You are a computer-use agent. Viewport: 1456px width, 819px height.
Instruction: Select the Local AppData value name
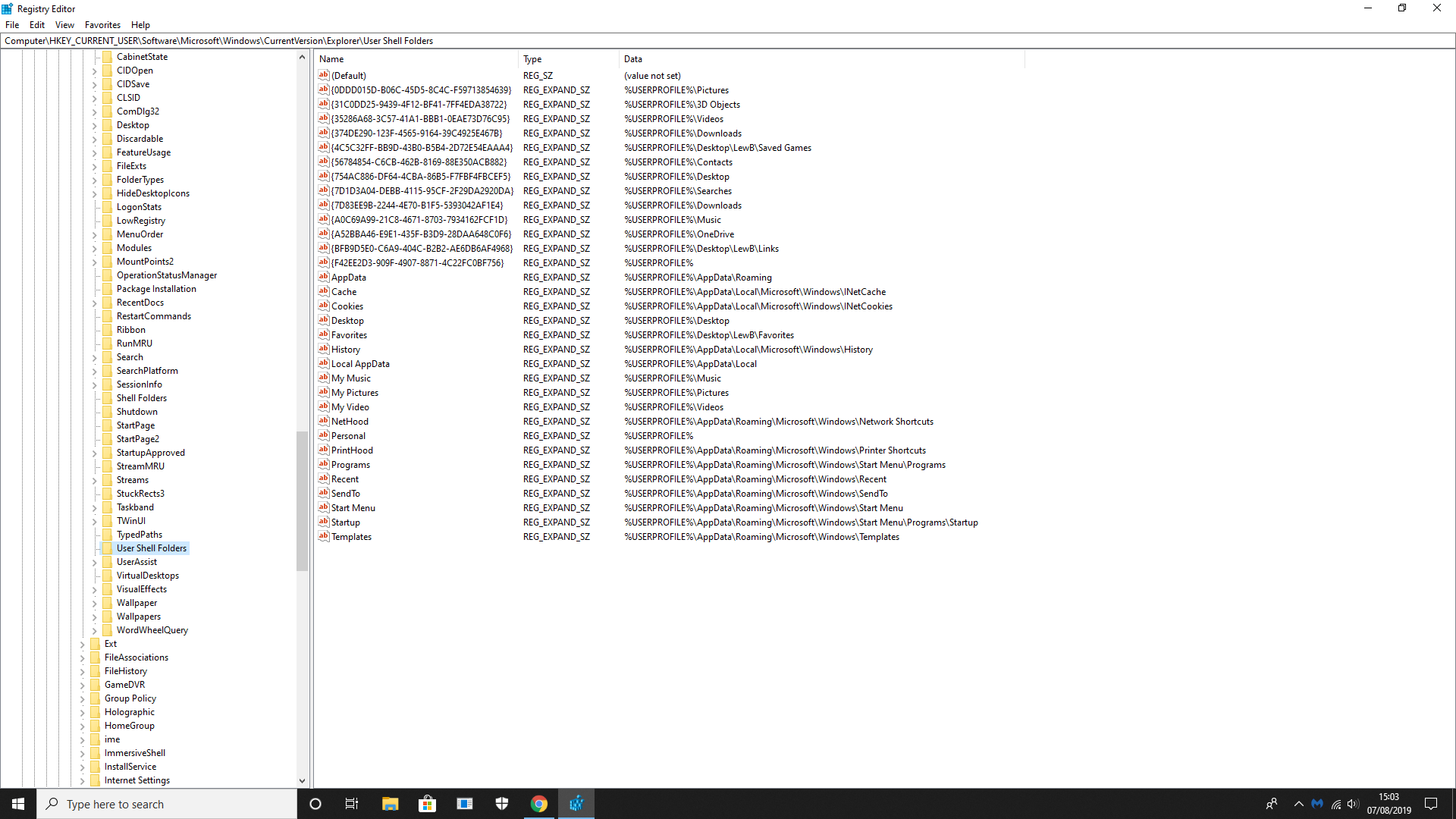[x=360, y=364]
